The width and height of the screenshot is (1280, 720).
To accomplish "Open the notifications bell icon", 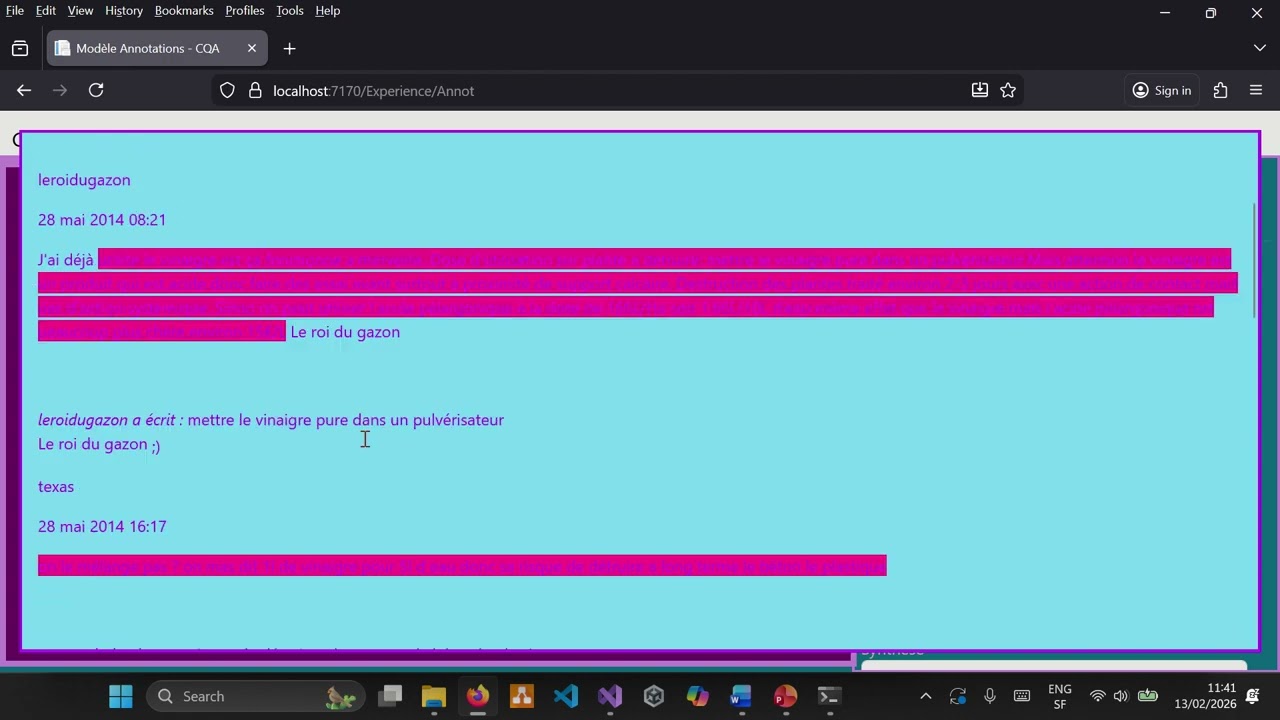I will pos(1253,696).
